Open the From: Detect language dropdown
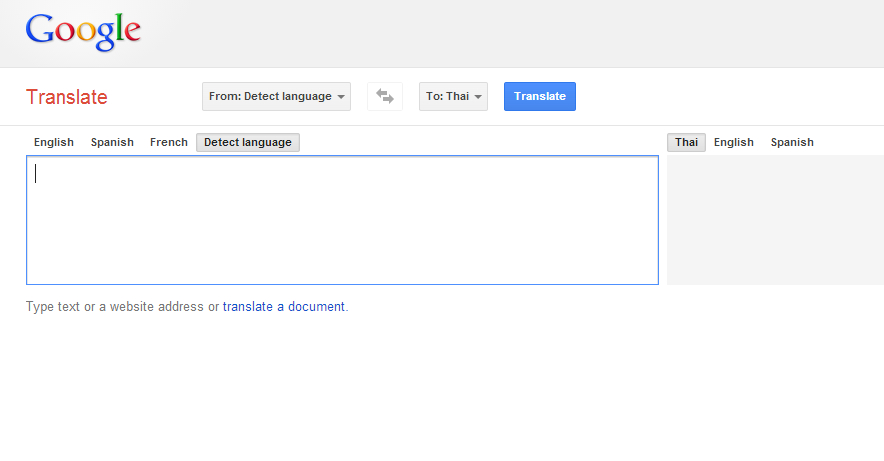Viewport: 884px width, 461px height. (x=270, y=97)
